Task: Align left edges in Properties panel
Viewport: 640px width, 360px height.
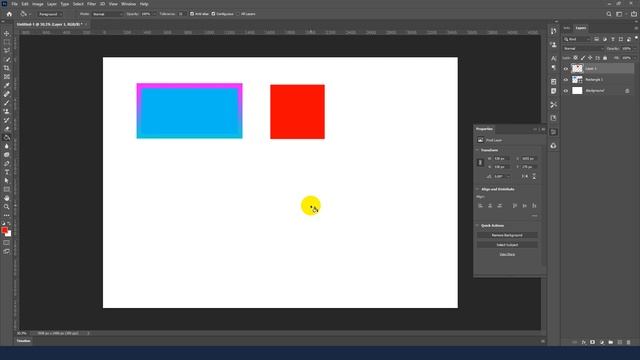Action: (x=480, y=206)
